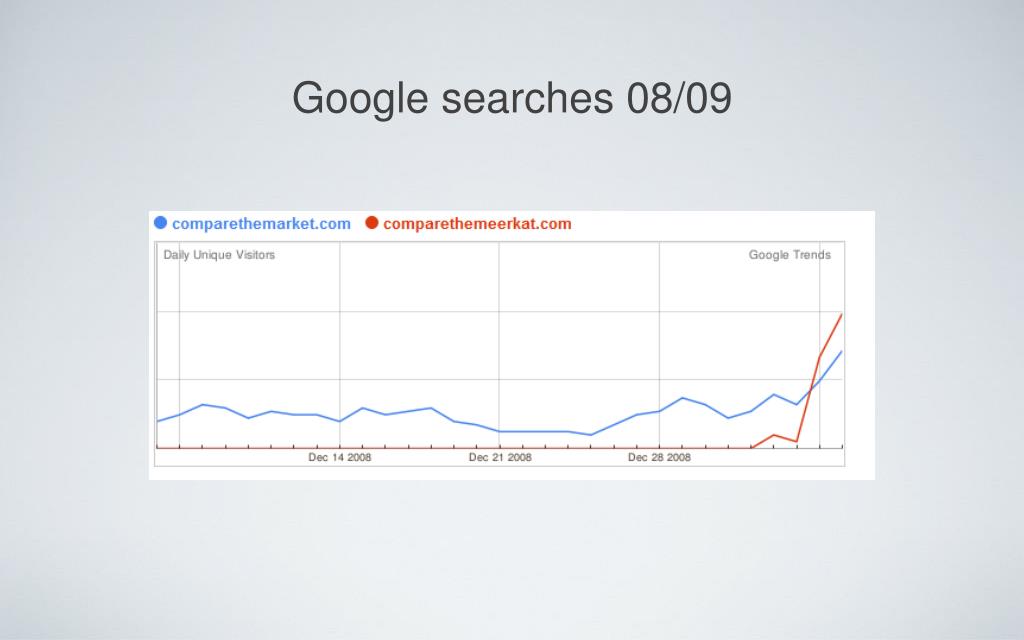The height and width of the screenshot is (640, 1024).
Task: Open the comparethemeerkat.com legend link
Action: point(477,223)
